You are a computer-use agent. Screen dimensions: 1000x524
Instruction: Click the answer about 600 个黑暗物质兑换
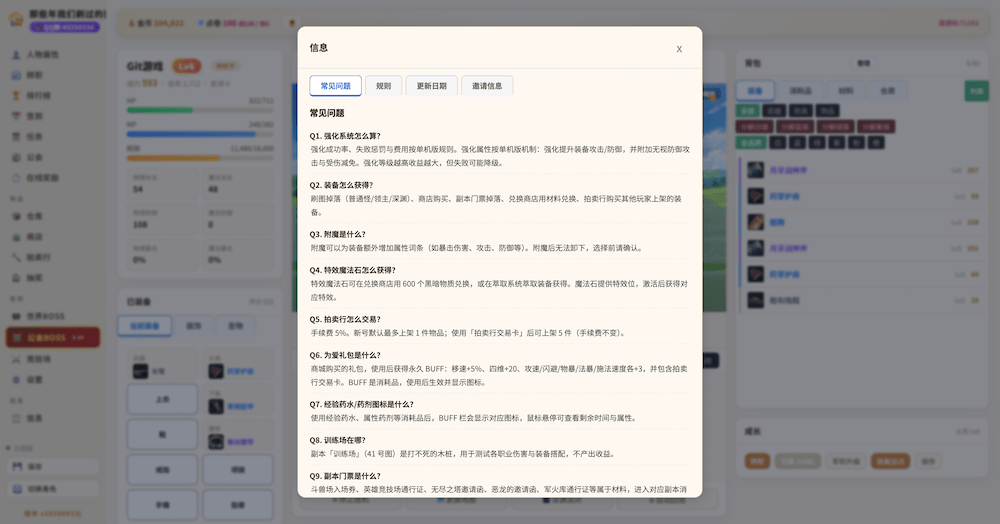(x=499, y=290)
